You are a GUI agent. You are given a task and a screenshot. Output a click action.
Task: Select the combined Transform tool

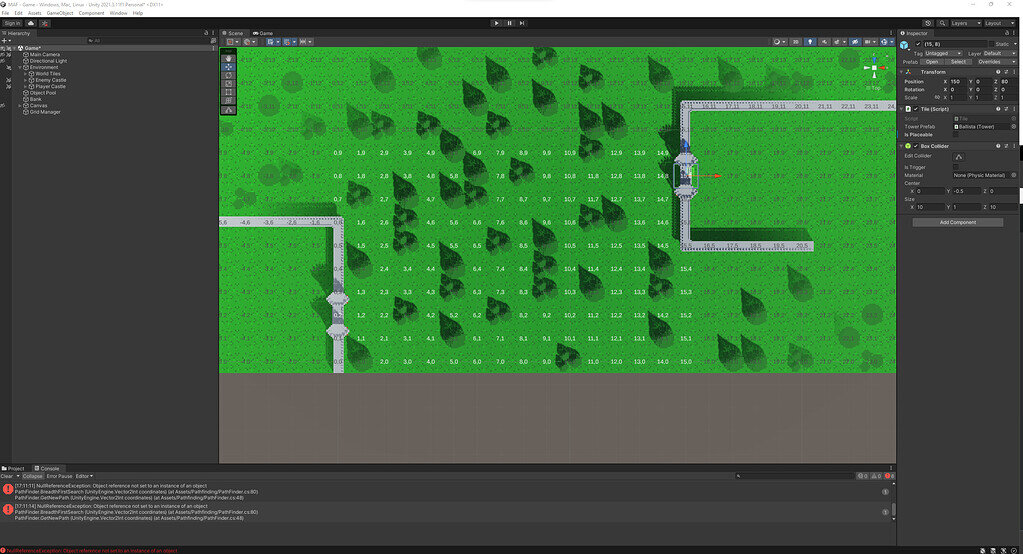pyautogui.click(x=228, y=100)
